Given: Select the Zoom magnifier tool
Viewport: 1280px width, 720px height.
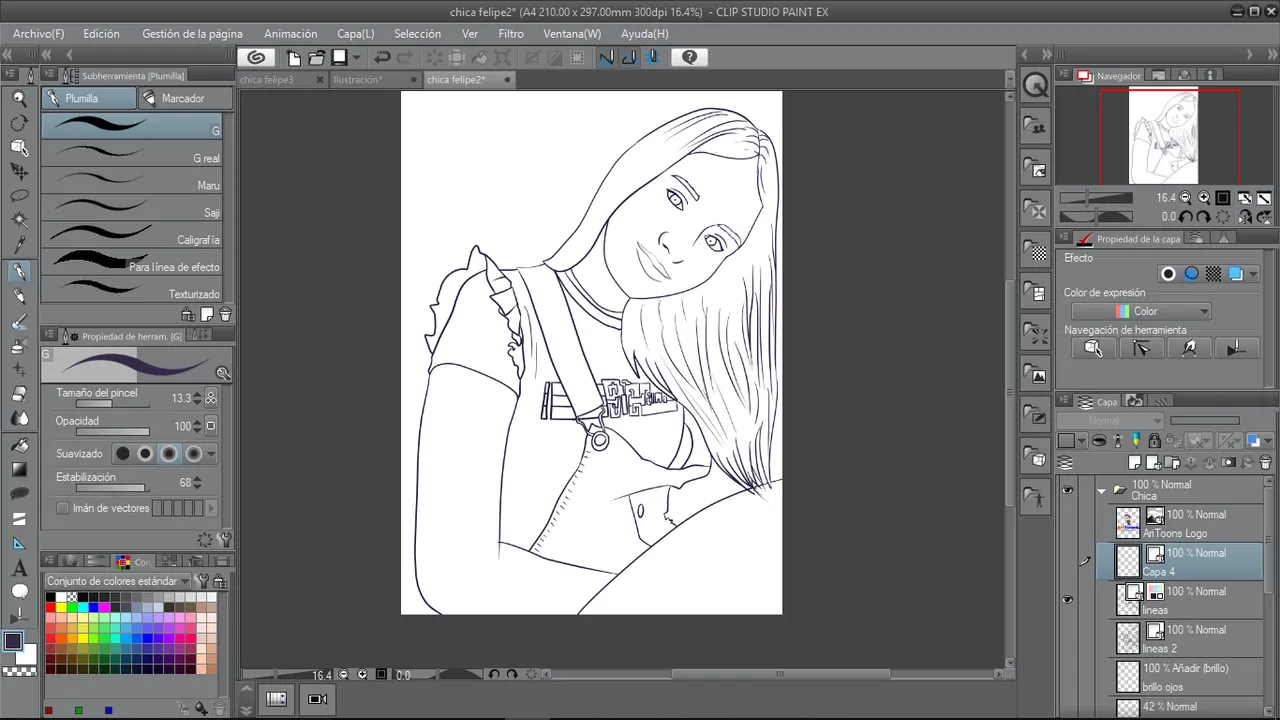Looking at the screenshot, I should tap(19, 98).
